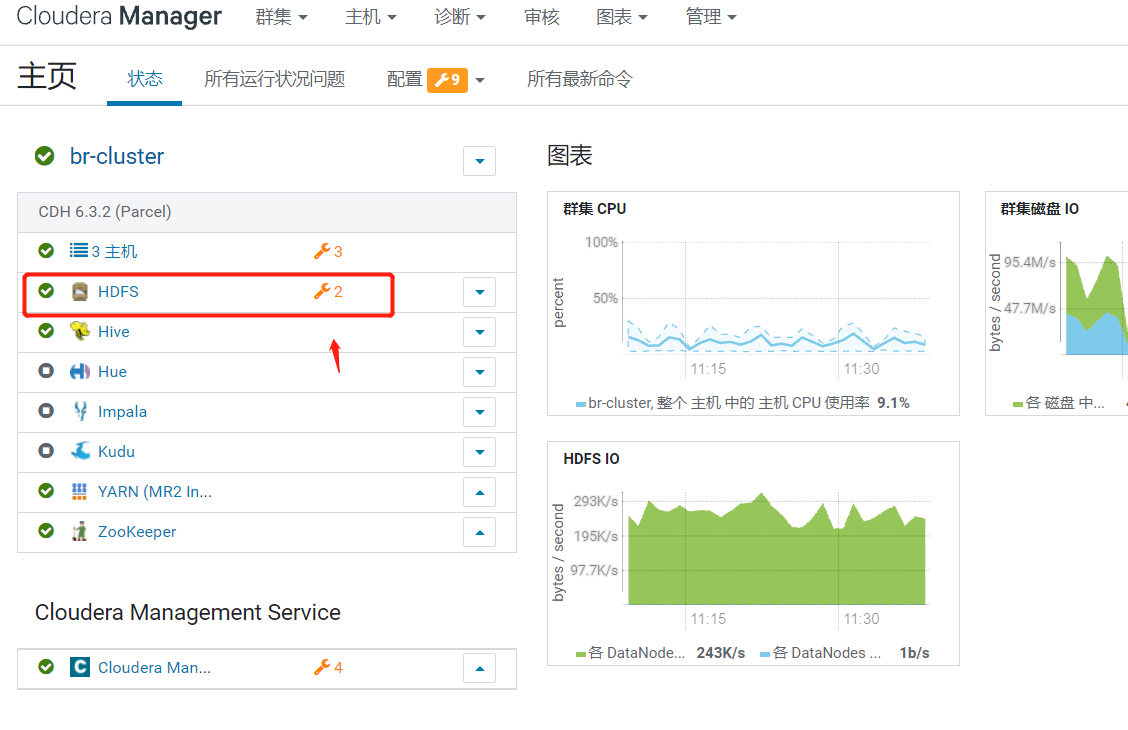Click the HDFS IO green area chart
Viewport: 1128px width, 730px height.
click(x=776, y=549)
